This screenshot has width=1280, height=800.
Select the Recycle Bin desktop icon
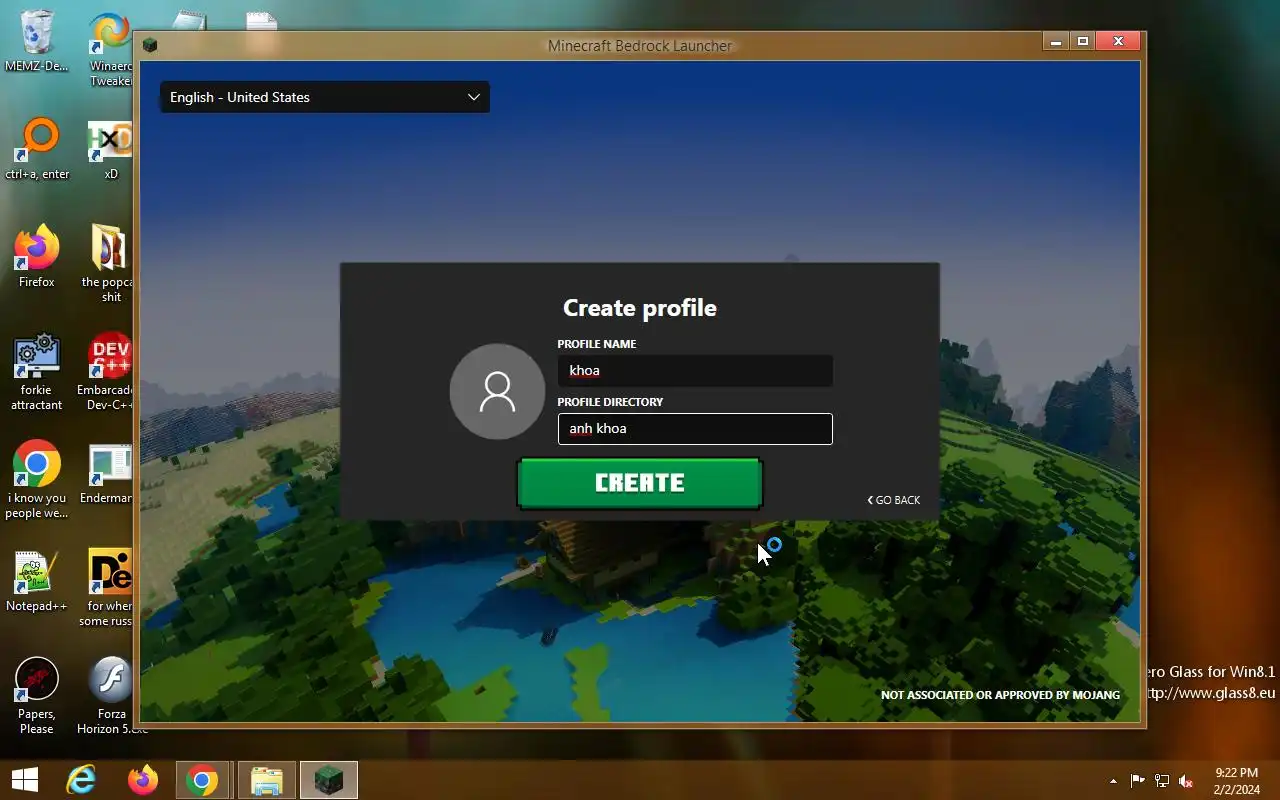37,41
